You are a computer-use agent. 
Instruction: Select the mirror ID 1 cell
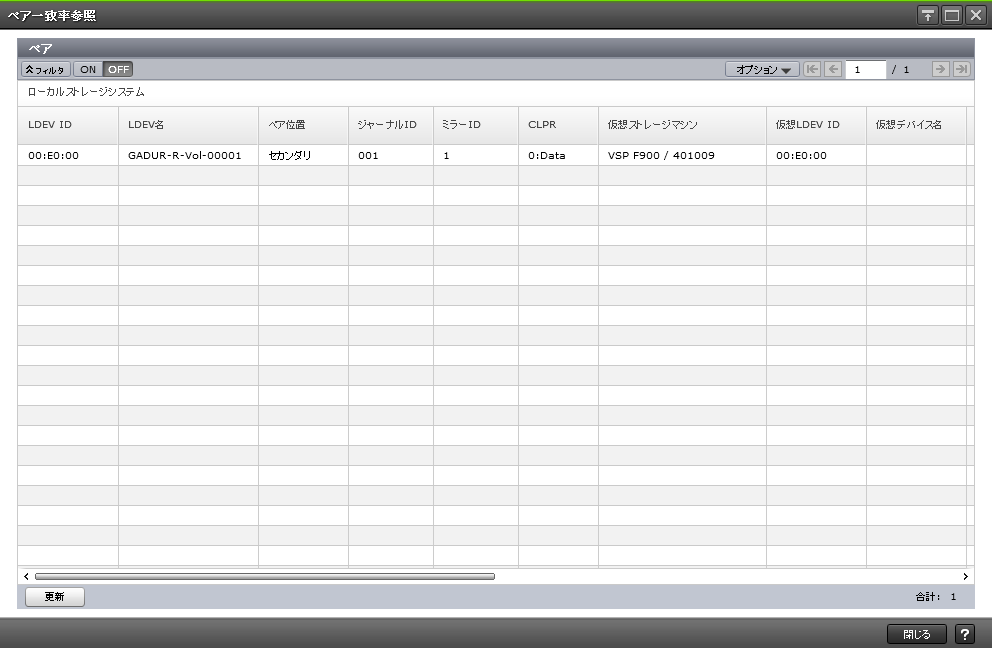tap(476, 156)
